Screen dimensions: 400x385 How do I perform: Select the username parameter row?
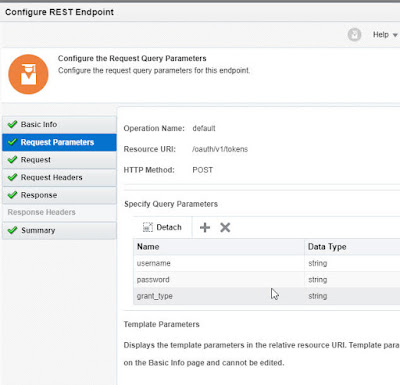point(267,263)
